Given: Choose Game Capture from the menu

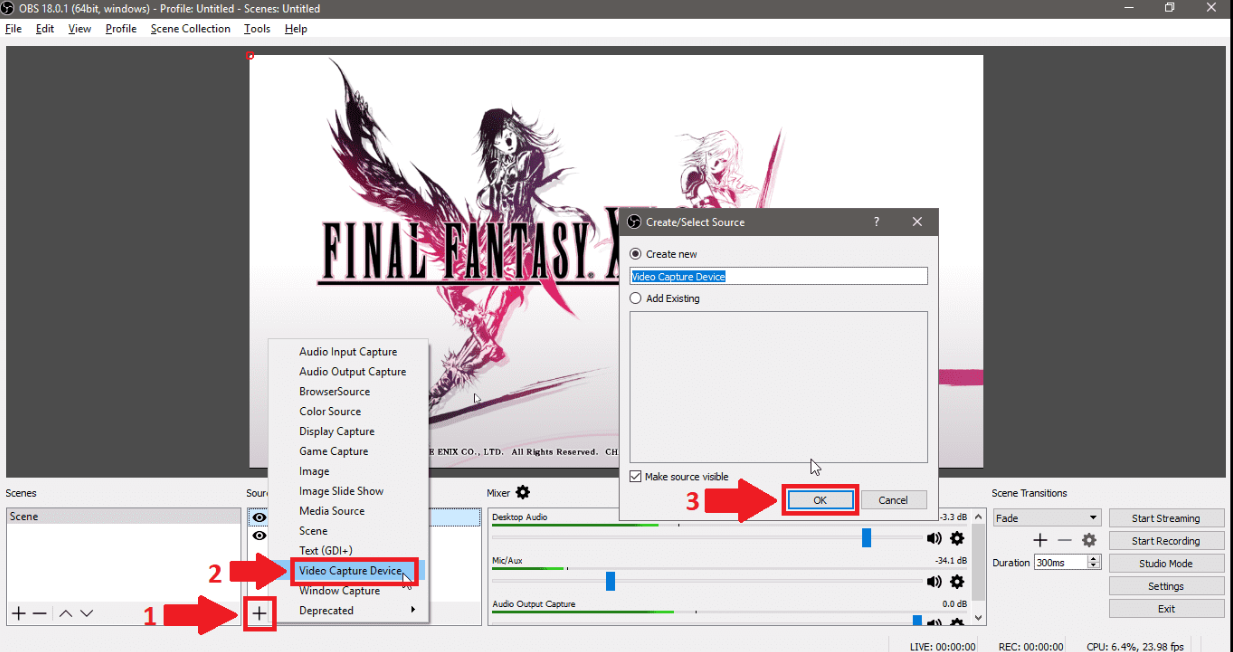Looking at the screenshot, I should tap(348, 452).
